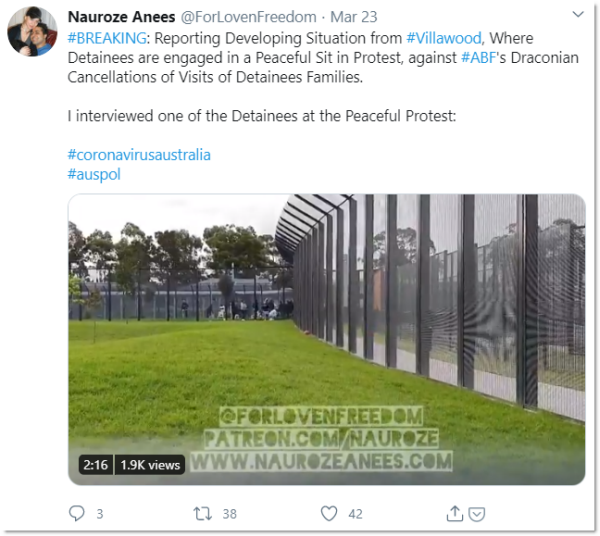Screen dimensions: 600x536
Task: Open the #auspol hashtag
Action: click(x=94, y=174)
